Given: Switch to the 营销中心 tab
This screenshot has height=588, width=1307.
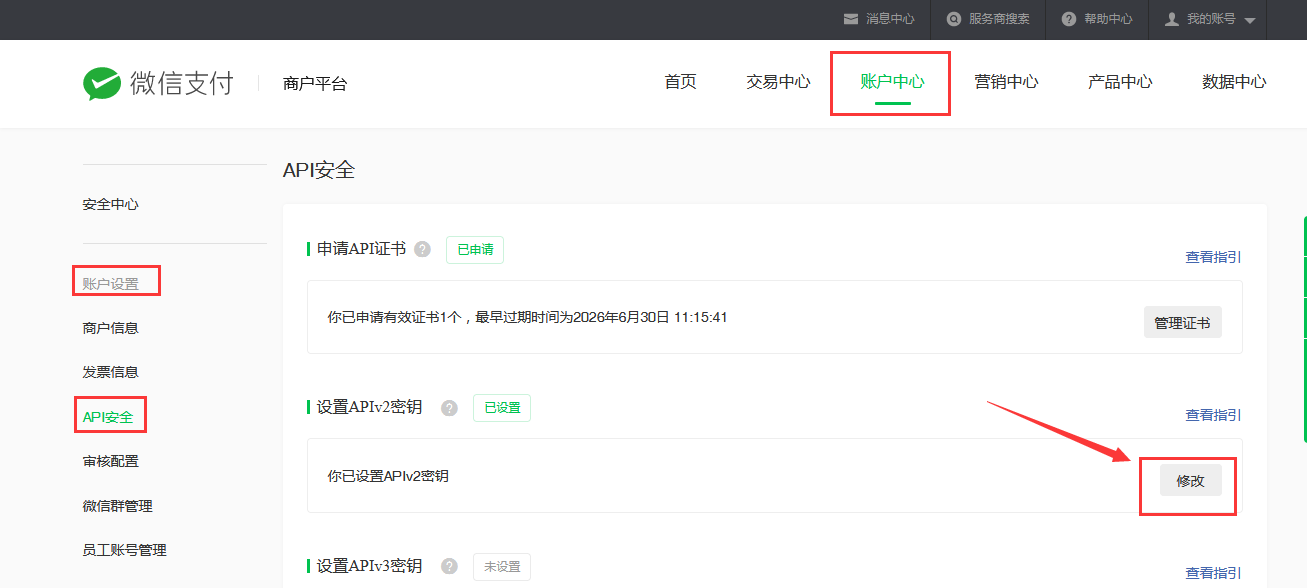Looking at the screenshot, I should click(1006, 82).
